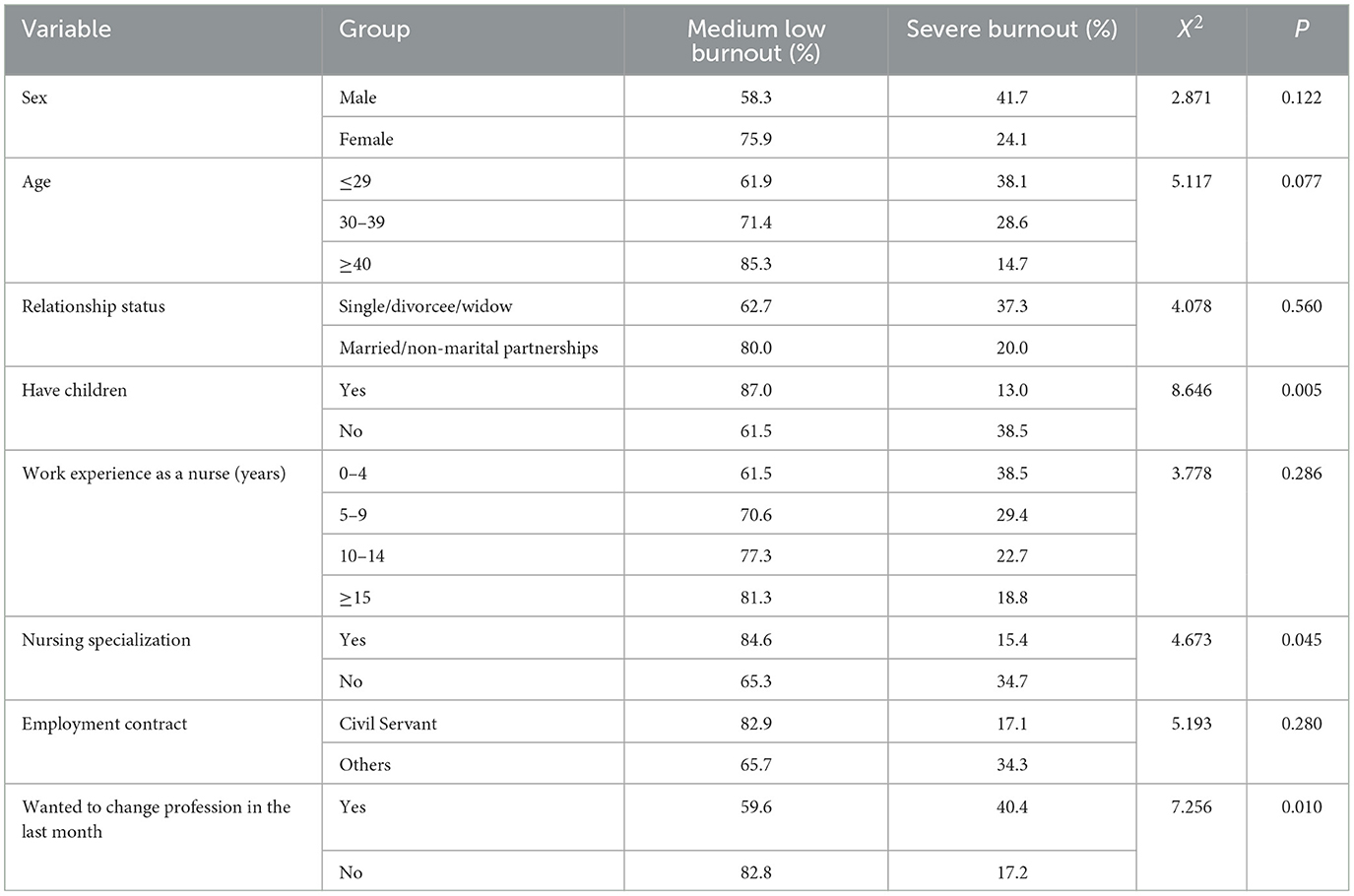Click the Single/divorcee/widow group cell

click(425, 306)
